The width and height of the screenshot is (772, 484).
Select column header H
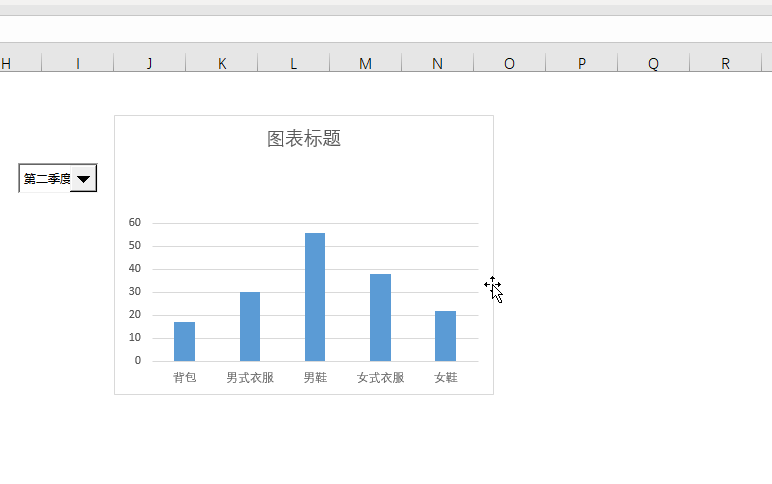pos(20,64)
